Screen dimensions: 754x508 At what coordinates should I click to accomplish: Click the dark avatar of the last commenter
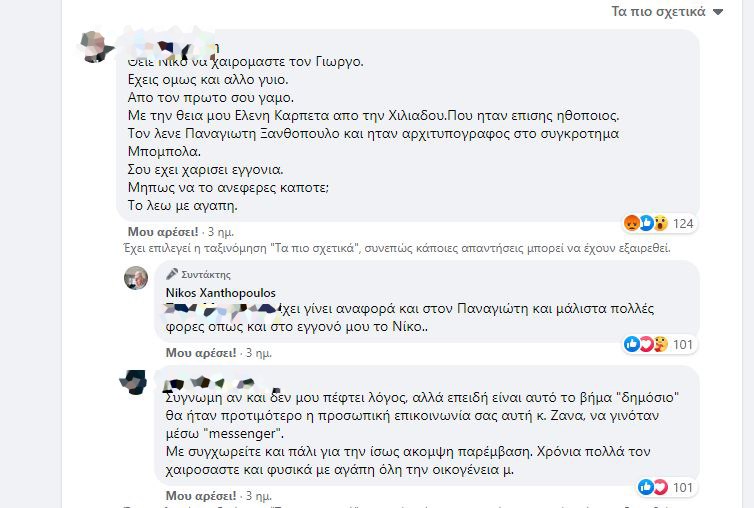coord(134,382)
